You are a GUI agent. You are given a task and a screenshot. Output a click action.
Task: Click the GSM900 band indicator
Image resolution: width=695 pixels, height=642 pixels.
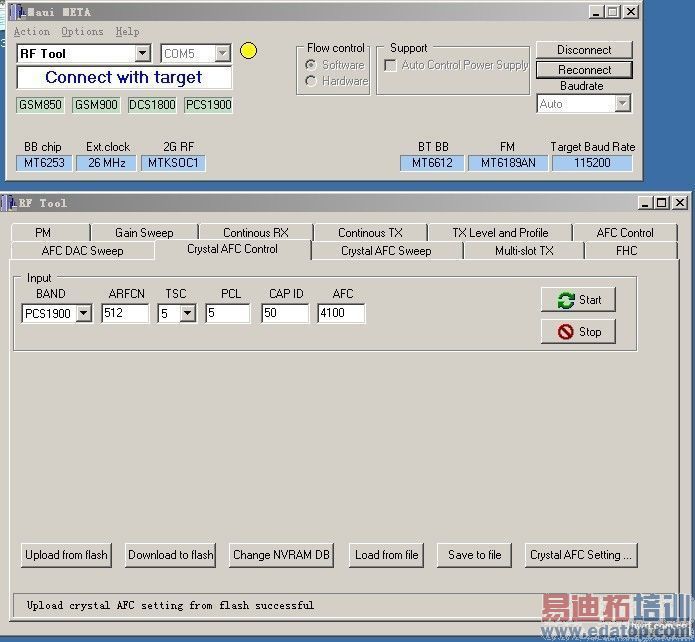96,105
